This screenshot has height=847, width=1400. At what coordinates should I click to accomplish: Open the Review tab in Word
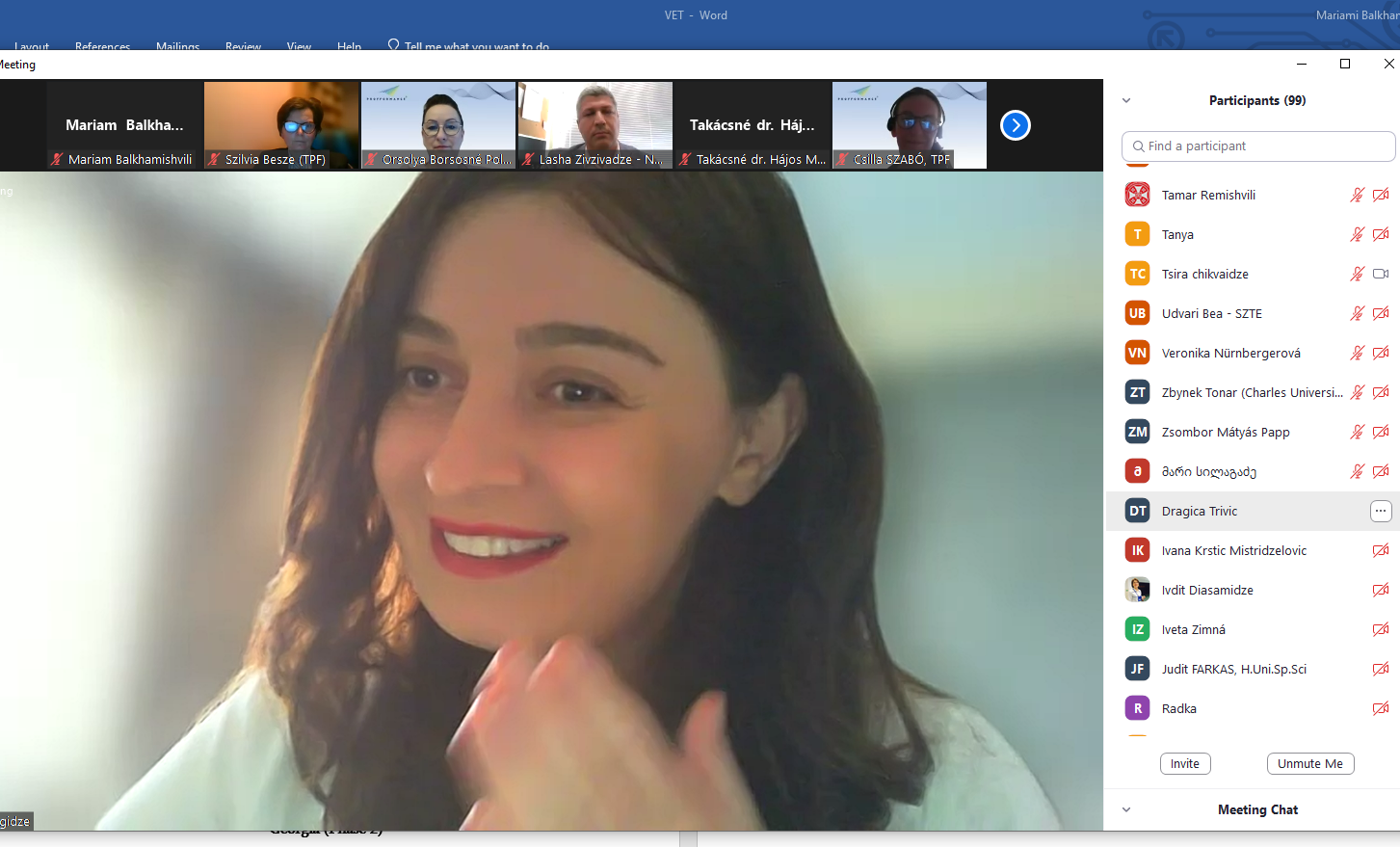click(243, 45)
